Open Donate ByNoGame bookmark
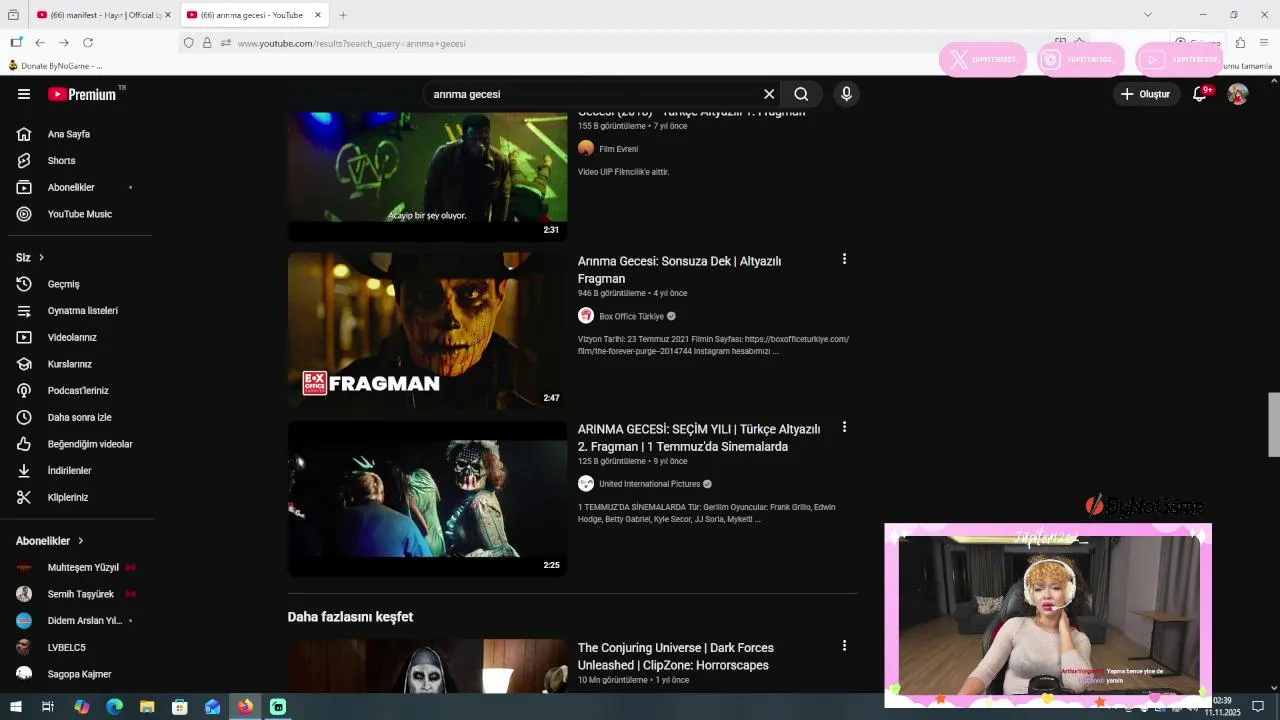 [56, 66]
